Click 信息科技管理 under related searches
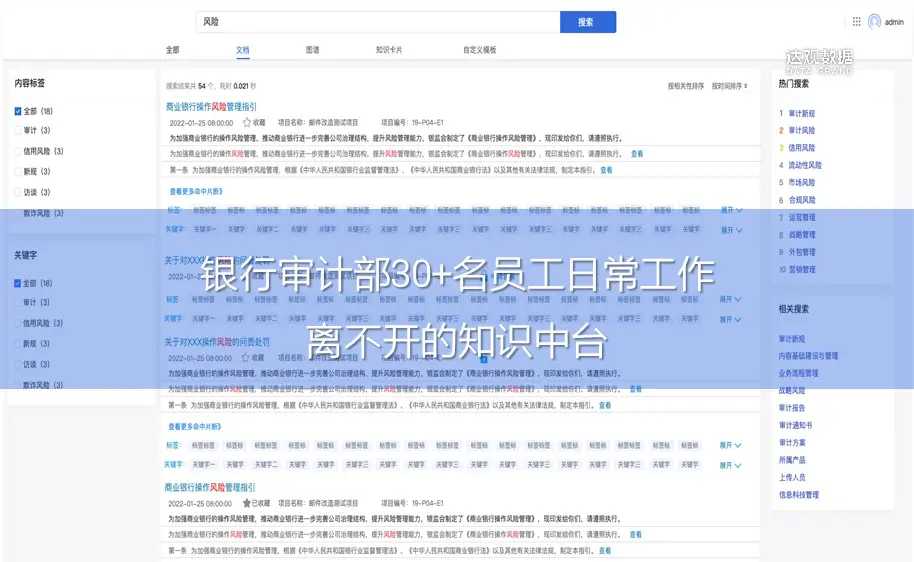914x562 pixels. (x=799, y=495)
